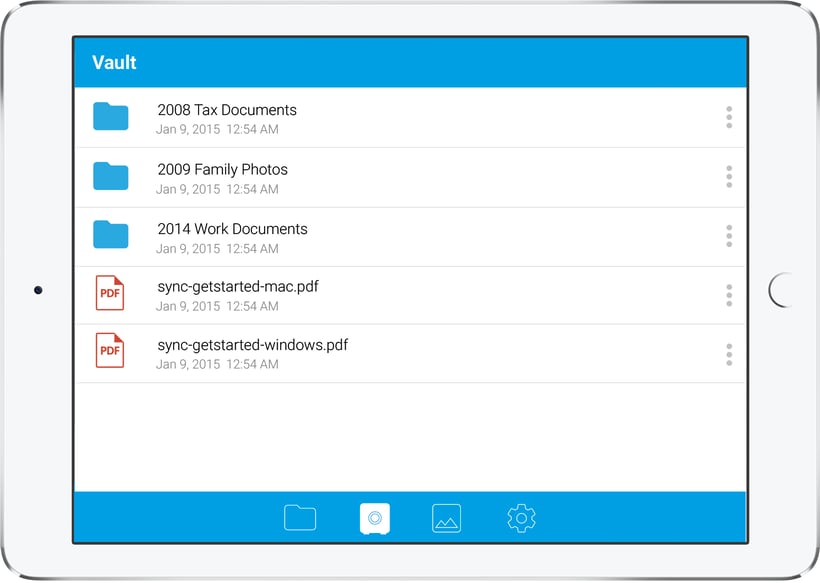Click the 2014 Work Documents folder icon
This screenshot has height=583, width=820.
click(110, 234)
